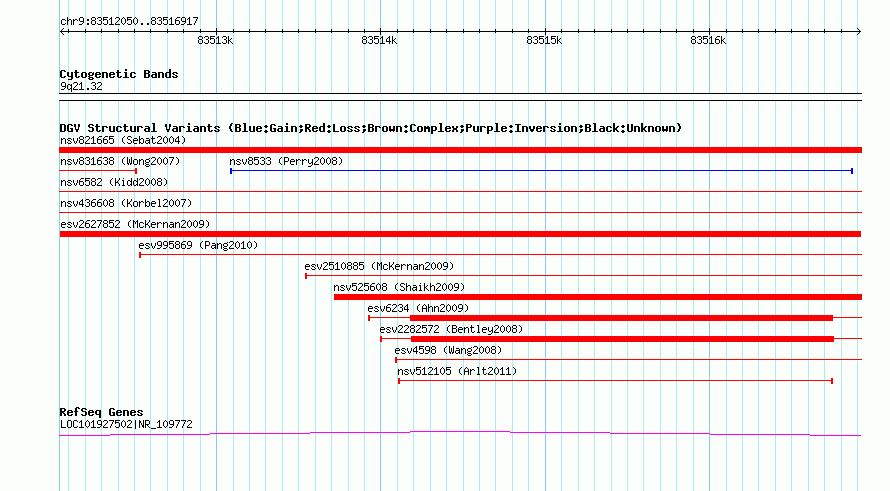
Task: Click the nsv821665 (Sebat2004) variant label
Action: 123,140
